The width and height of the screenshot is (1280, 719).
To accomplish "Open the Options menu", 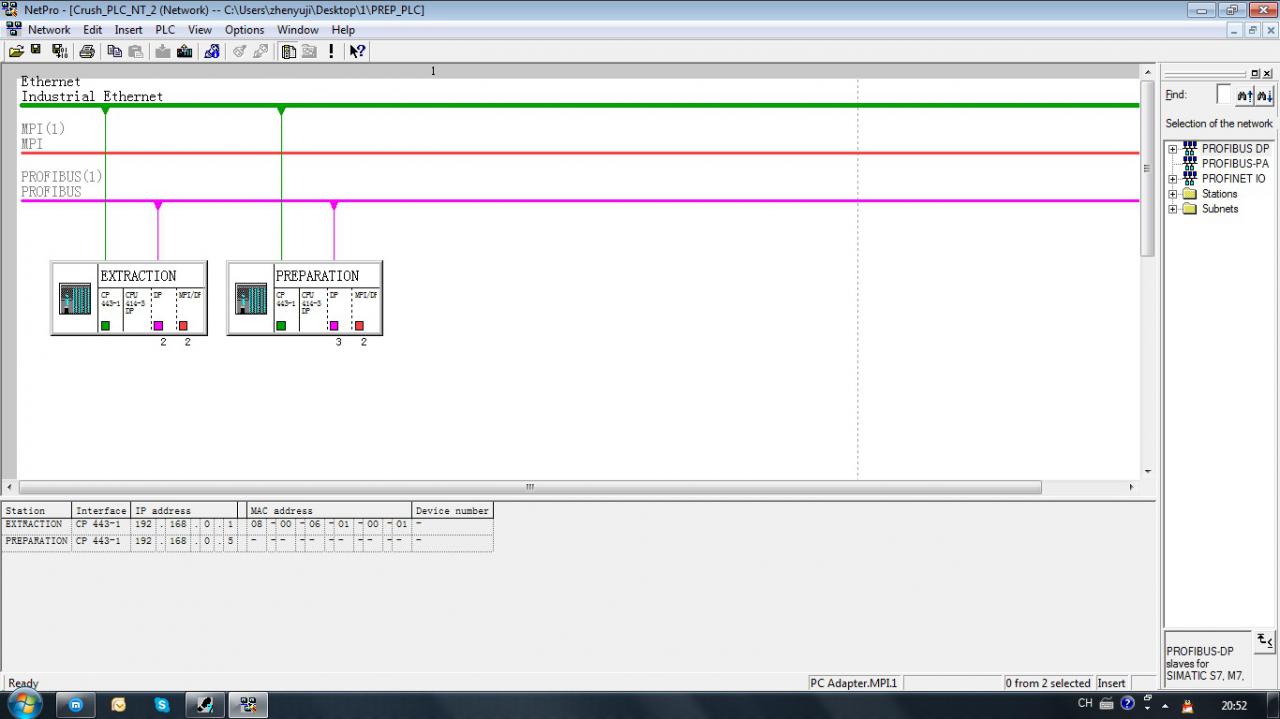I will click(244, 30).
